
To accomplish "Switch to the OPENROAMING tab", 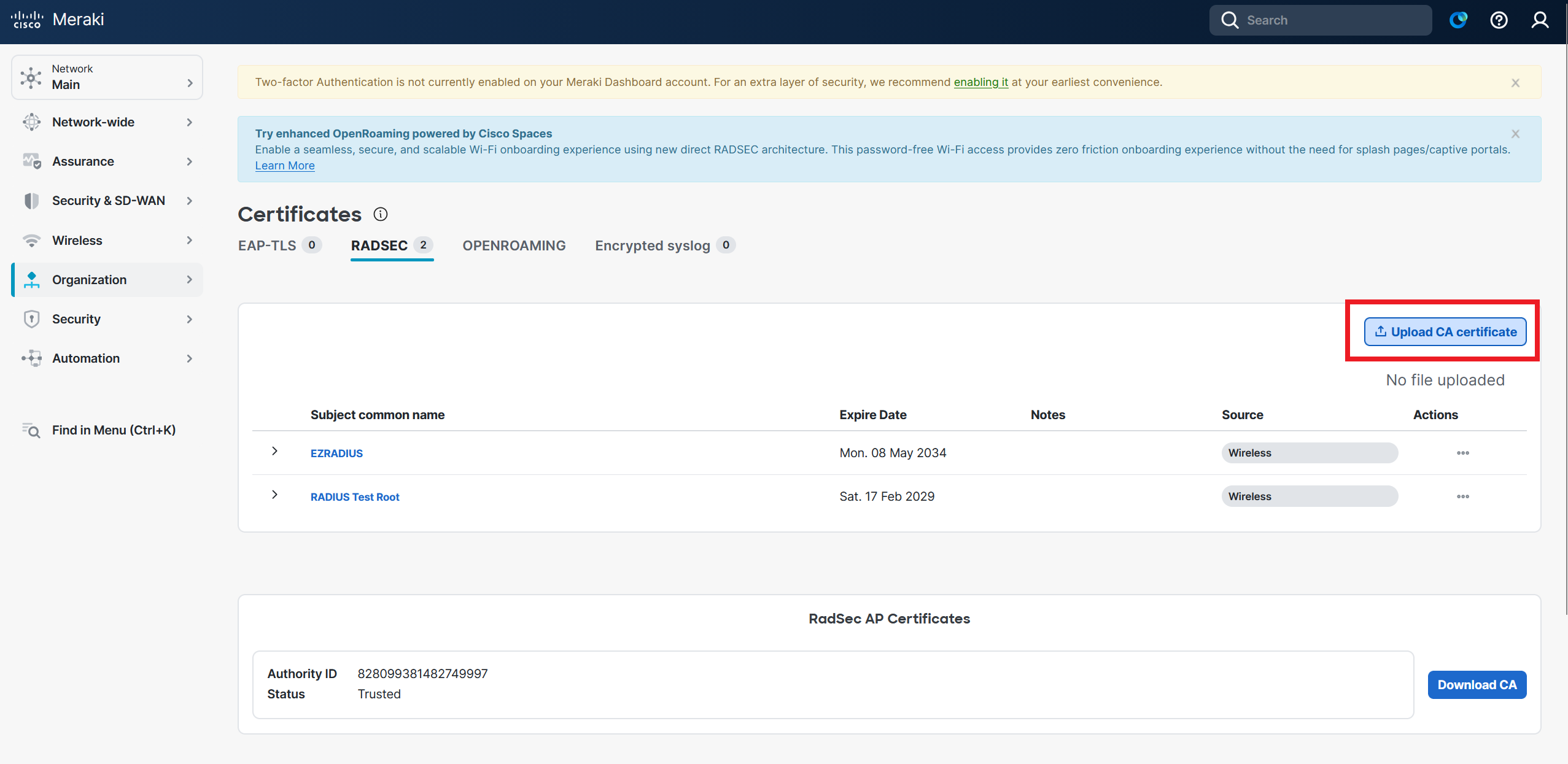I will point(514,245).
